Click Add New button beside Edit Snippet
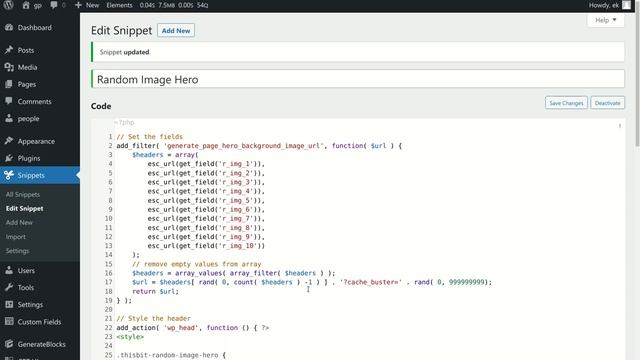This screenshot has width=640, height=360. (x=176, y=30)
